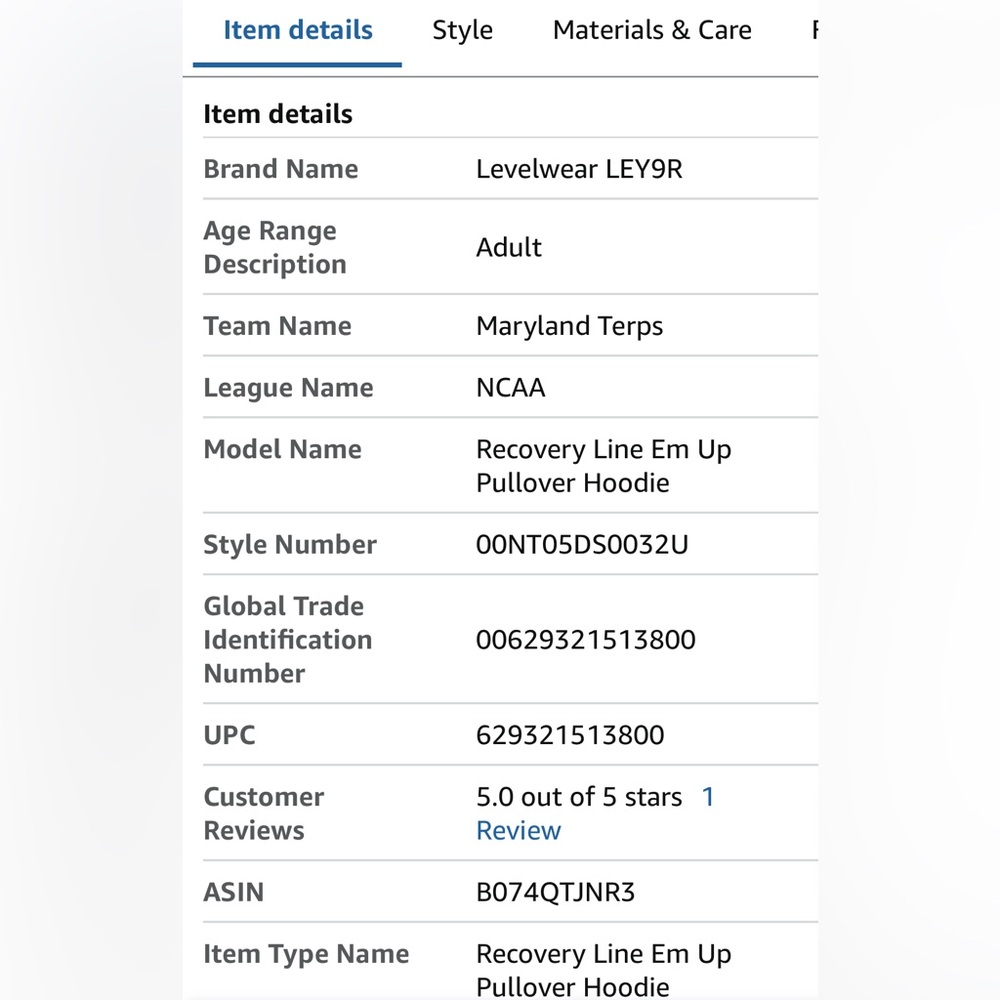The image size is (1000, 1000).
Task: Click the Adult value
Action: (509, 247)
